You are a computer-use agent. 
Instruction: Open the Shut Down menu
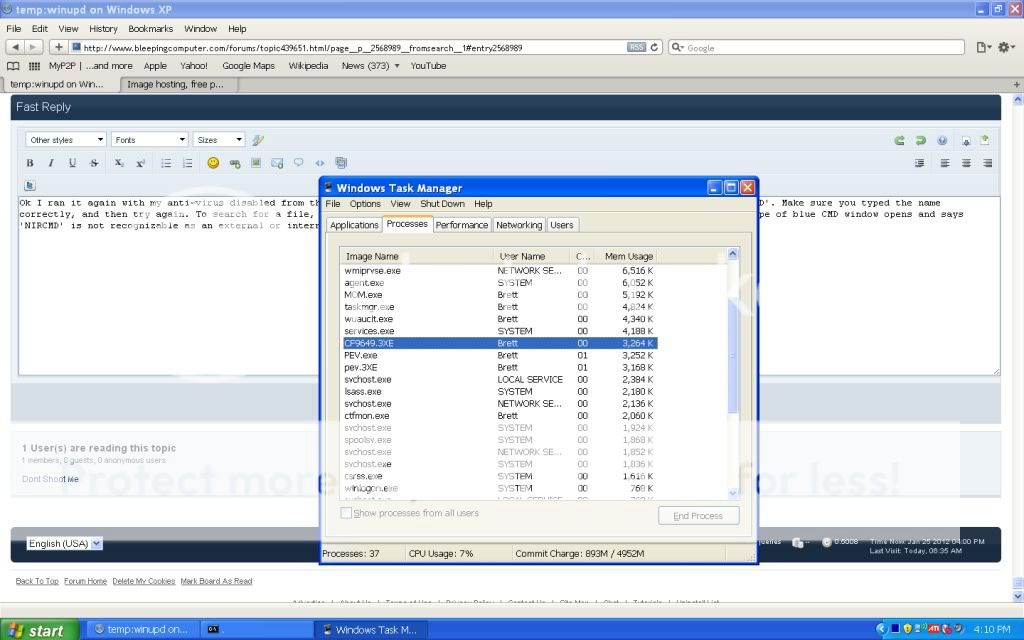(x=442, y=204)
